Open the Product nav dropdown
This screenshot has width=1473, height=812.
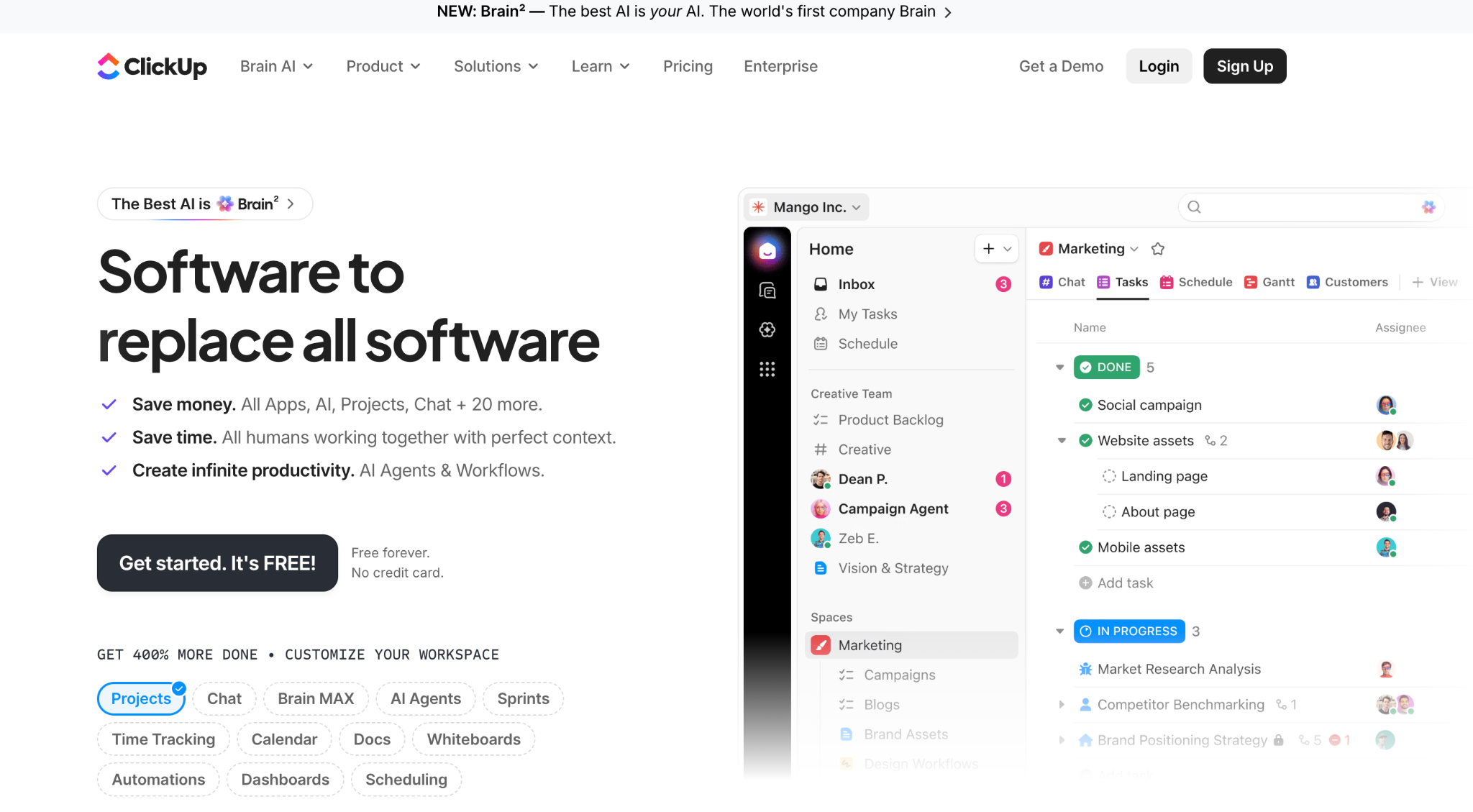(x=383, y=66)
